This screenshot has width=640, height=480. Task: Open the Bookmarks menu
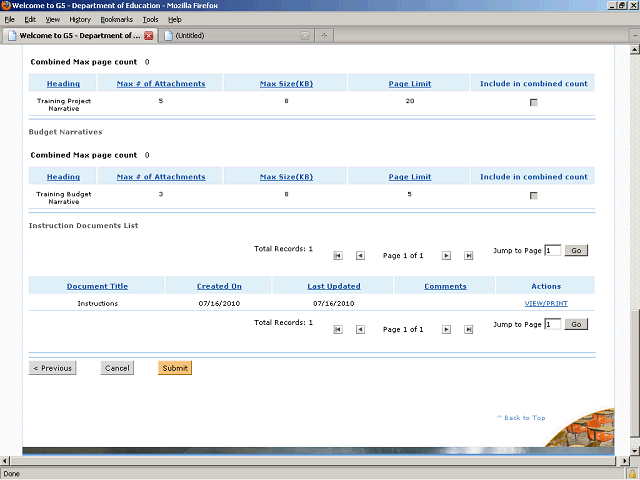(116, 19)
